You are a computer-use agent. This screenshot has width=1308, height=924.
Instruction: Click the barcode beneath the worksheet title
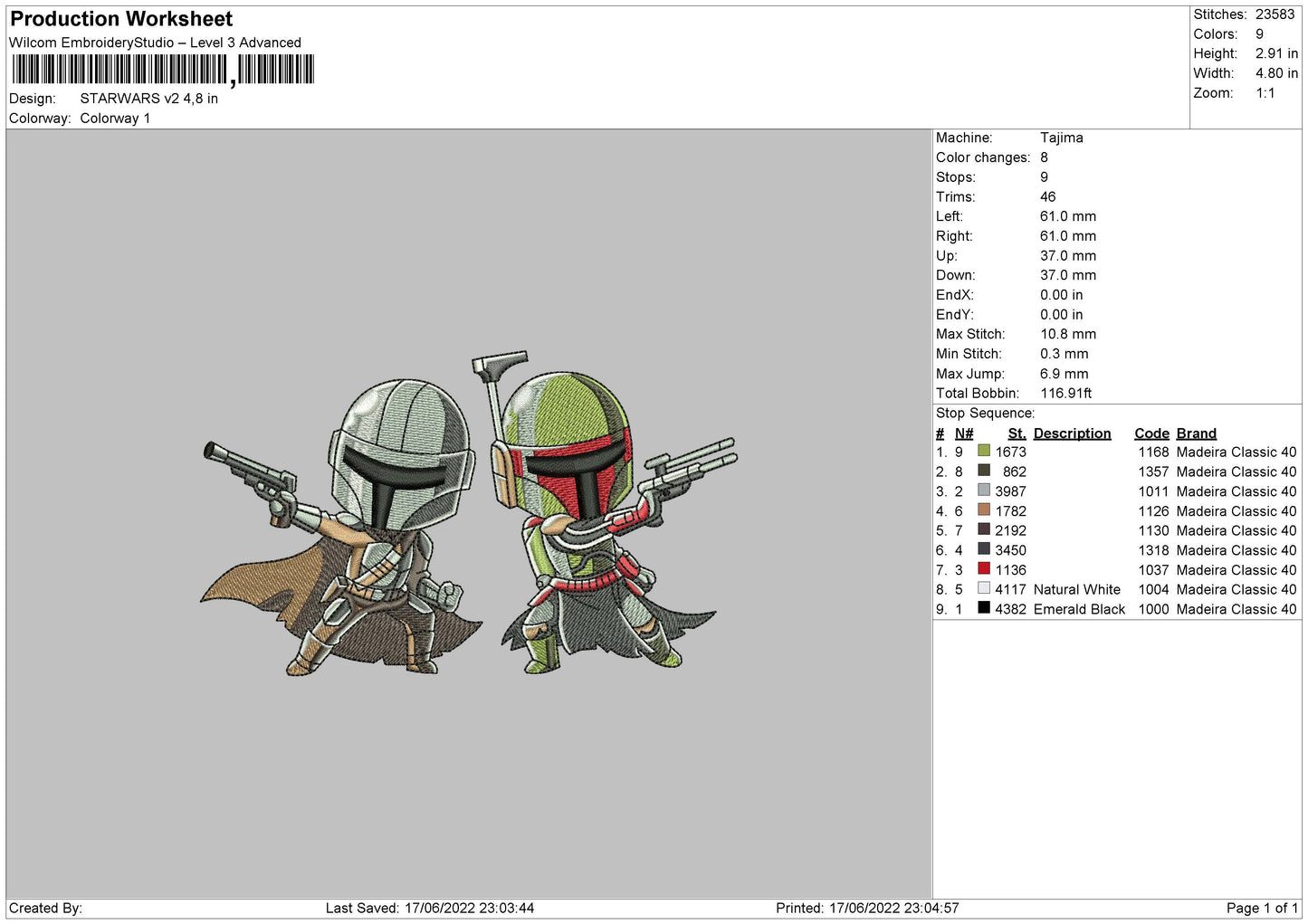(x=163, y=70)
